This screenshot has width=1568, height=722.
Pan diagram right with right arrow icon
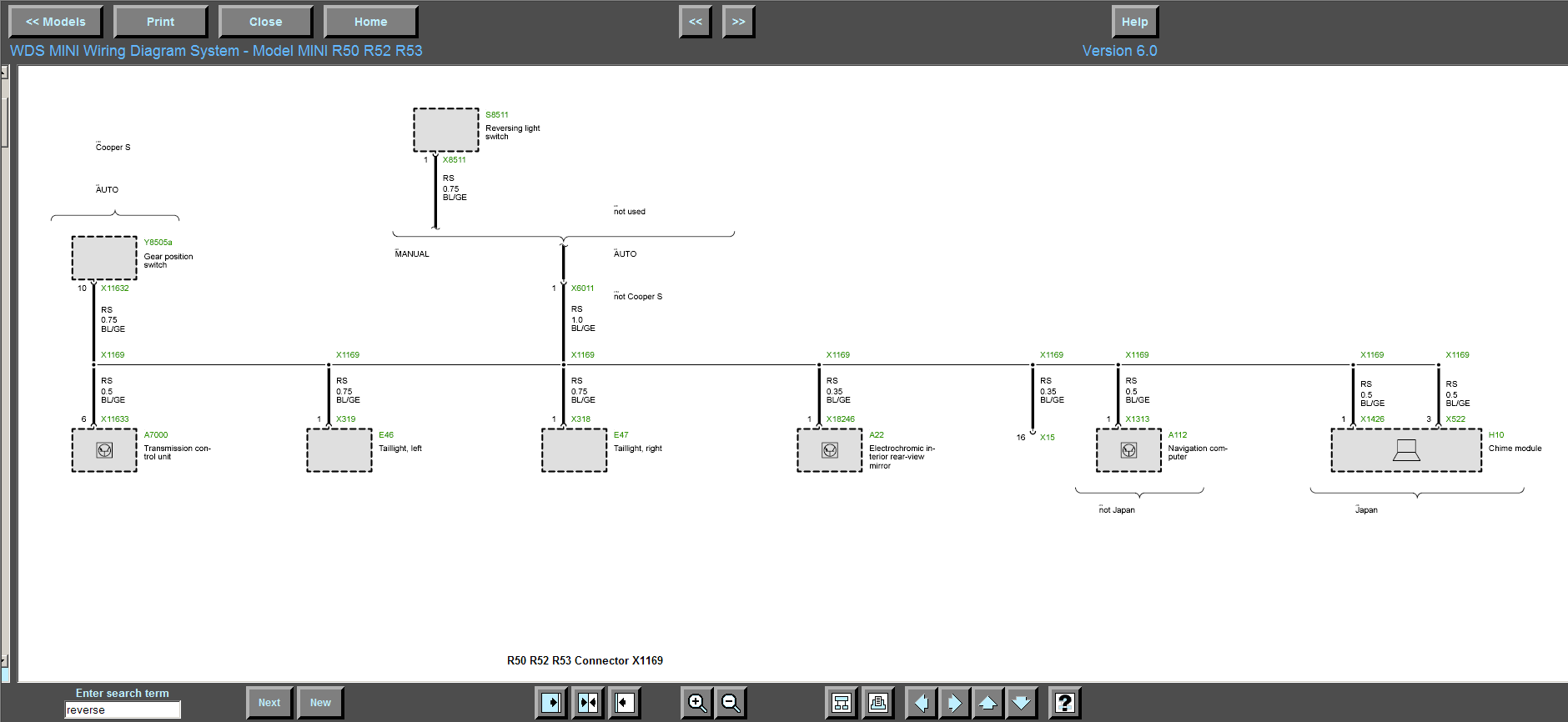[954, 703]
